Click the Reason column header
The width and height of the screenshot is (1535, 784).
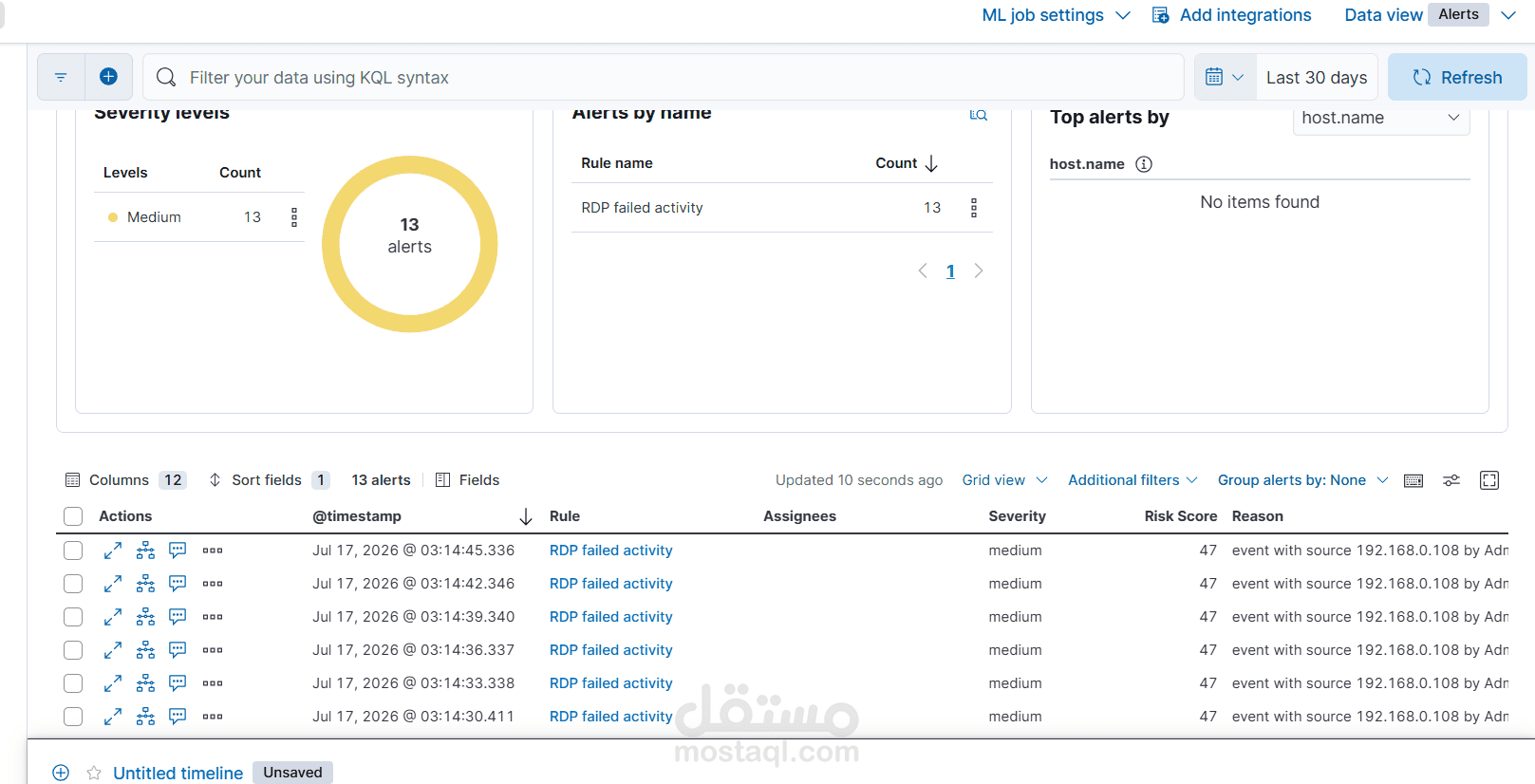[x=1257, y=516]
